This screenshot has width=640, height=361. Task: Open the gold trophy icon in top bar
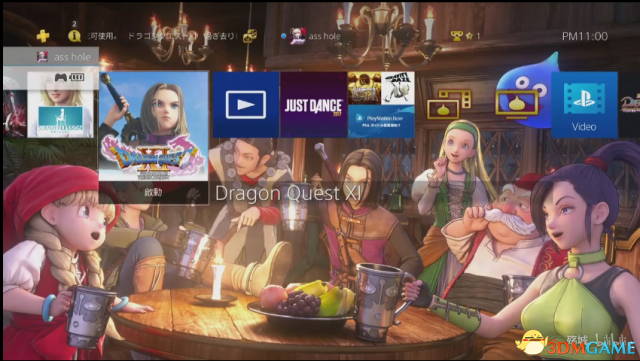(457, 36)
